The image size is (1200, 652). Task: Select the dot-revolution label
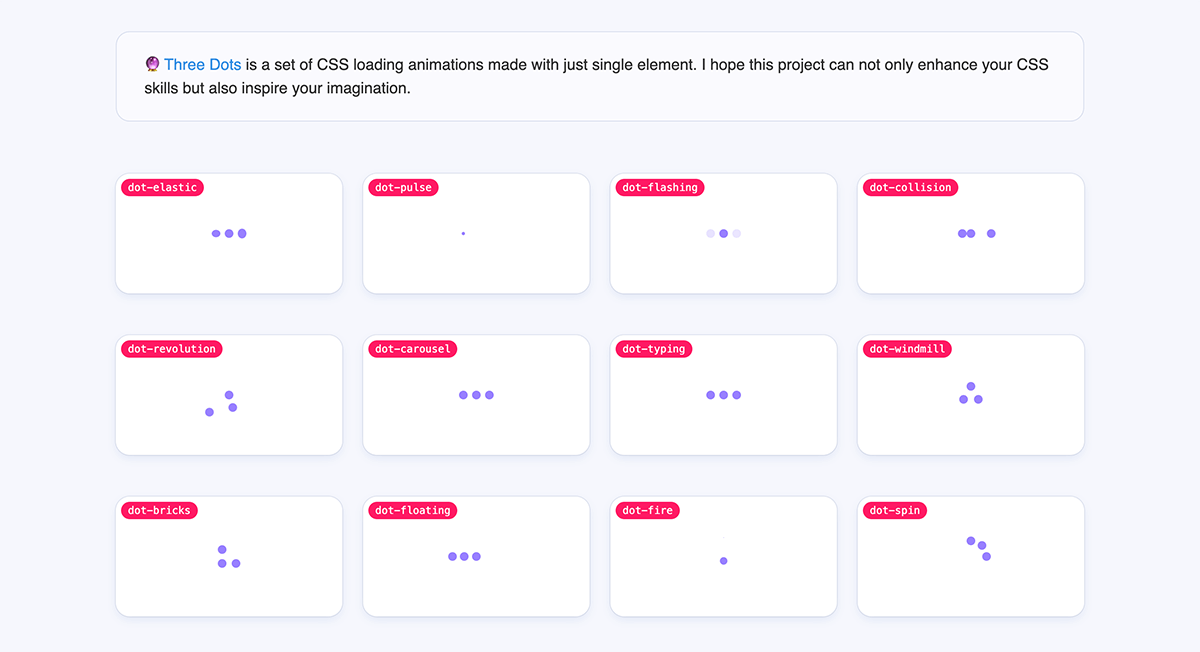click(171, 348)
